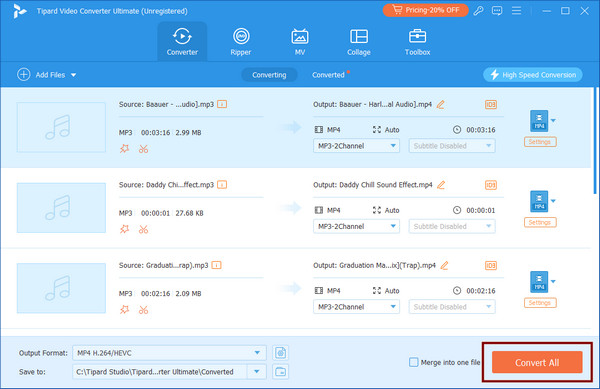
Task: Open Settings for the Baauer file
Action: click(540, 142)
